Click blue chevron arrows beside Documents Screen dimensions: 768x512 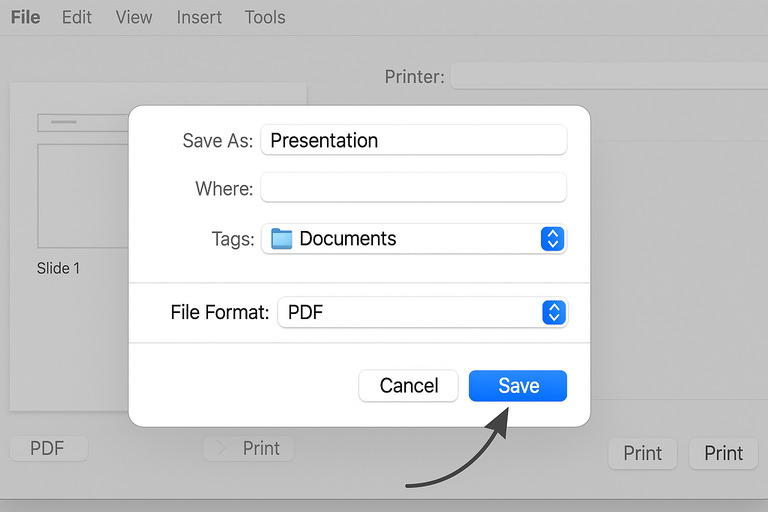pos(552,239)
